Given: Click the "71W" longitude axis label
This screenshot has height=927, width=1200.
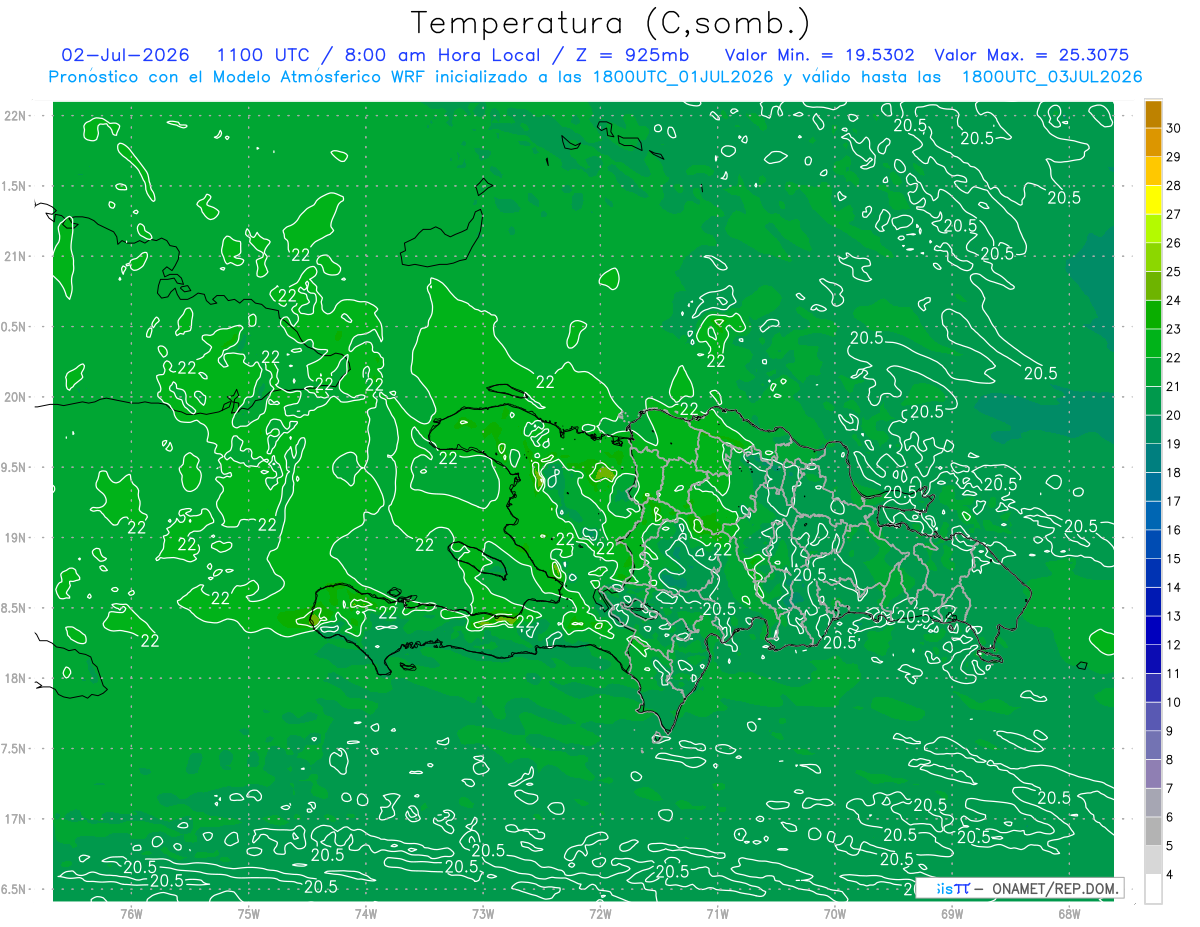Looking at the screenshot, I should [x=717, y=912].
